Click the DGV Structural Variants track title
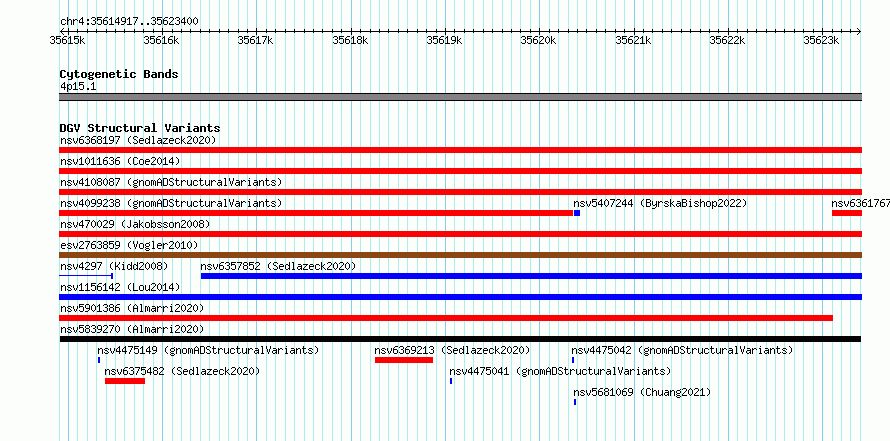This screenshot has width=890, height=441. click(x=140, y=128)
